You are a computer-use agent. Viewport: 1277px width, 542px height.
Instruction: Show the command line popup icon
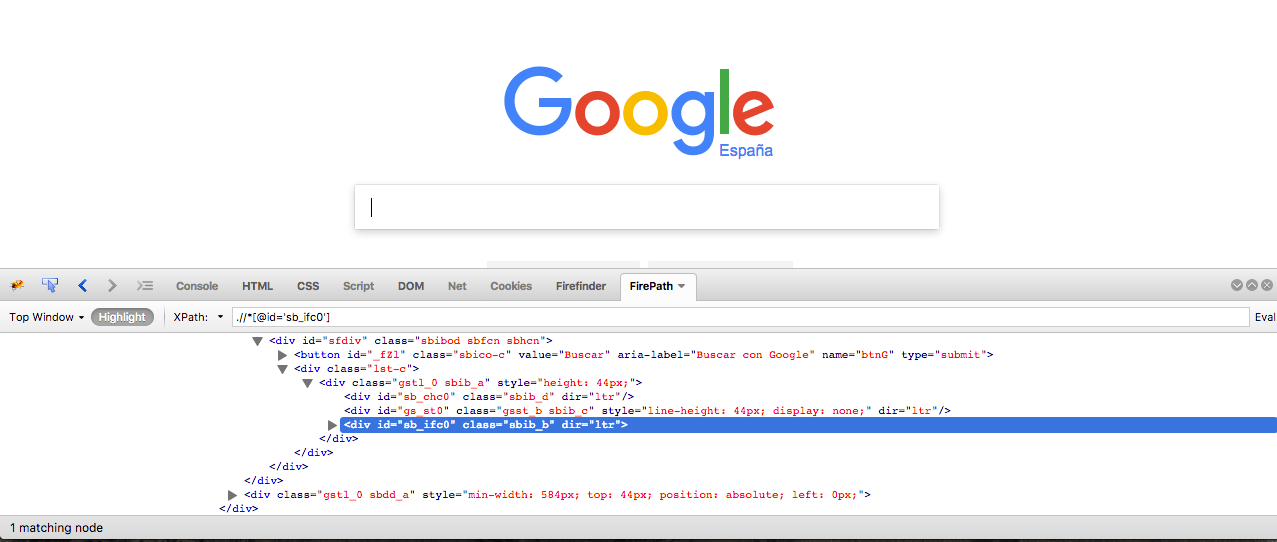pyautogui.click(x=145, y=286)
